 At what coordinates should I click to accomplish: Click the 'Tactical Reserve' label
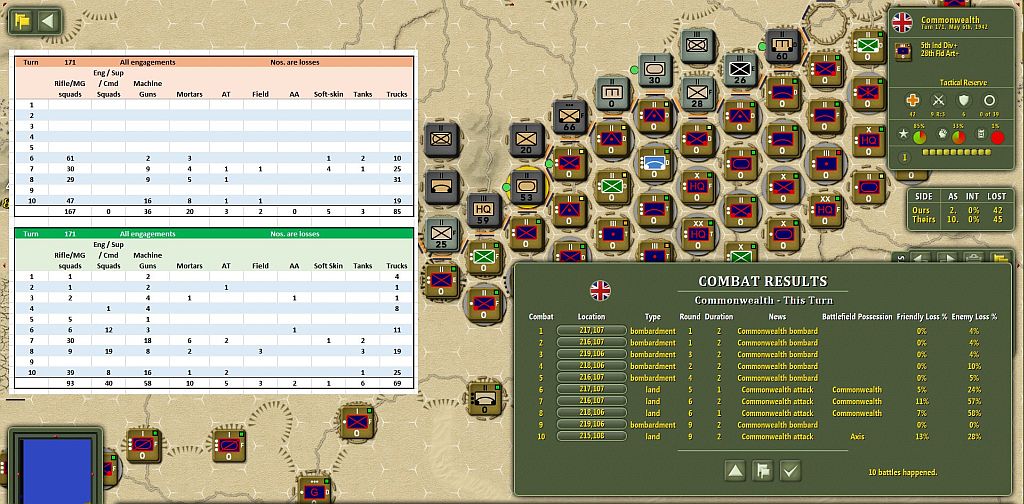(963, 82)
